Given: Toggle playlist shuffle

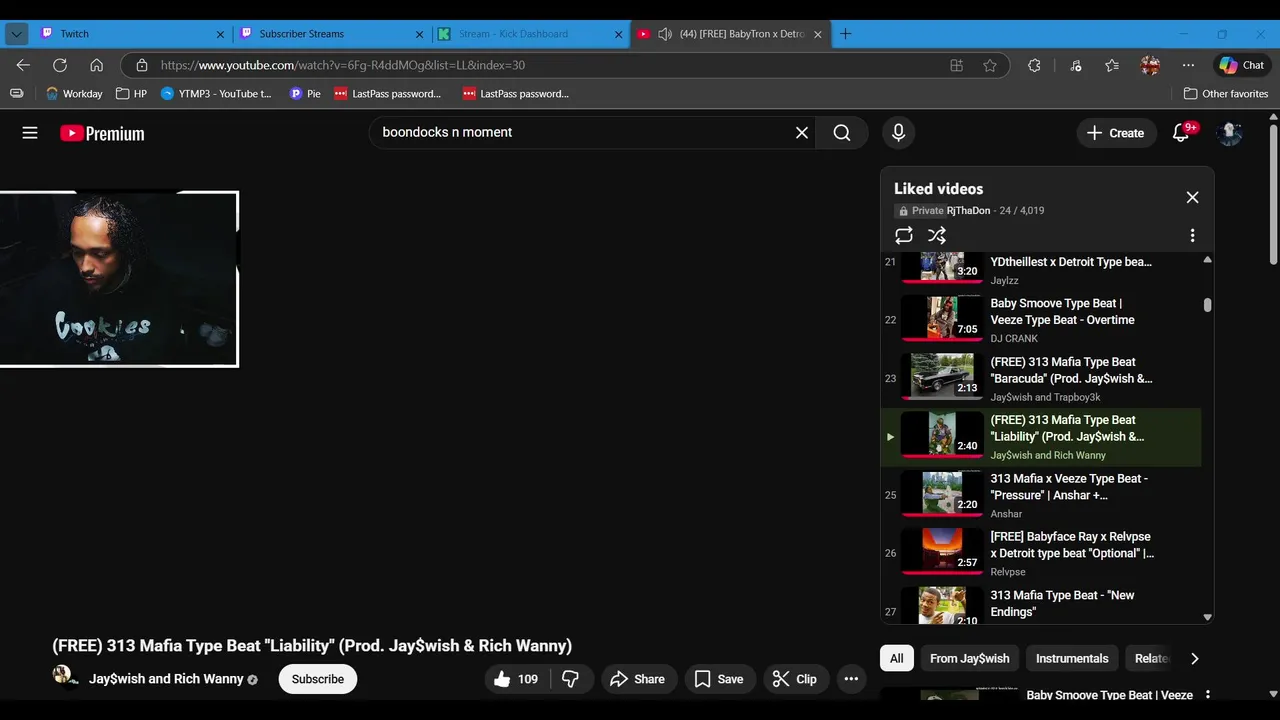Looking at the screenshot, I should [936, 235].
